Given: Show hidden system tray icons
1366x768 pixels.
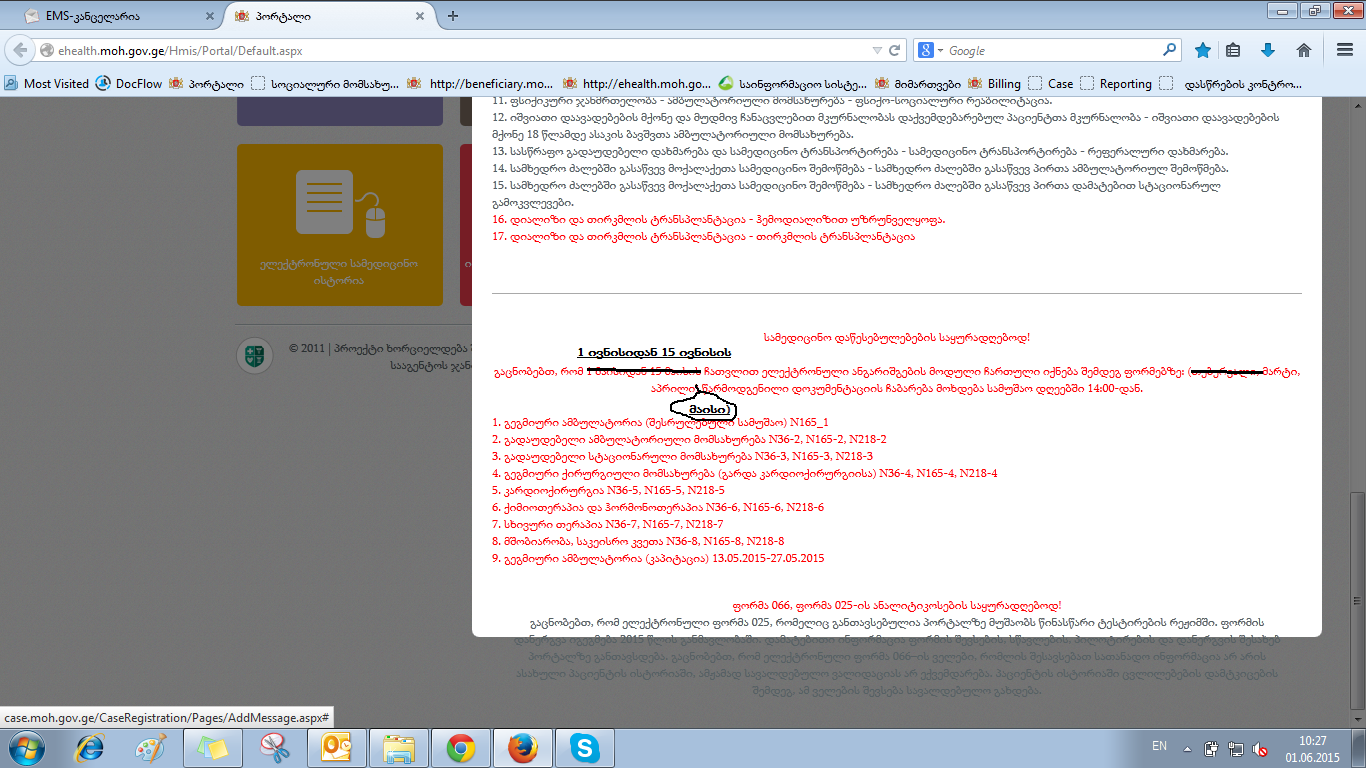Looking at the screenshot, I should pyautogui.click(x=1187, y=747).
